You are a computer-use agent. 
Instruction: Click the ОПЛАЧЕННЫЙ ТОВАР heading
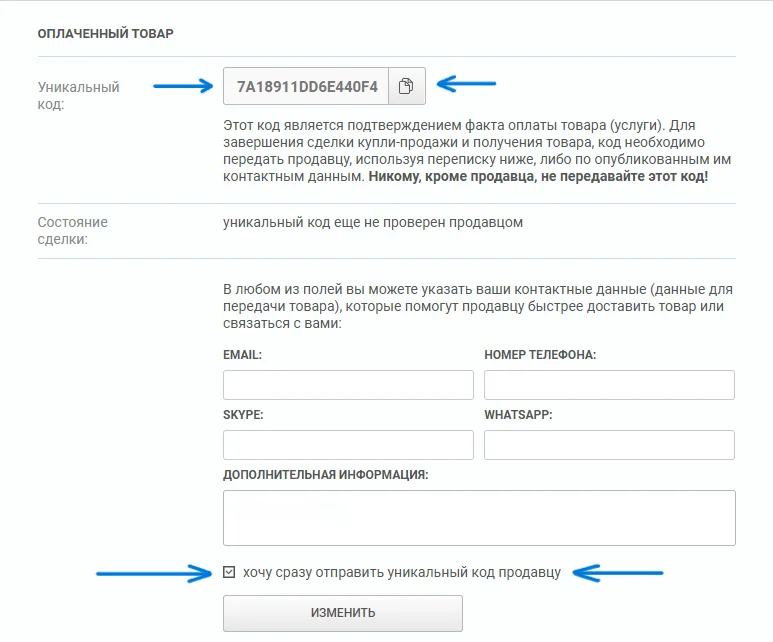pos(105,34)
